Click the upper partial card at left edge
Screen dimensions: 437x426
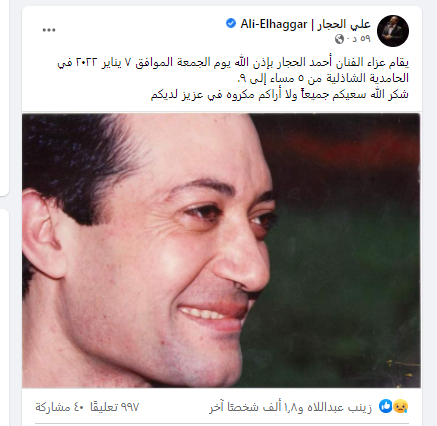tap(4, 100)
